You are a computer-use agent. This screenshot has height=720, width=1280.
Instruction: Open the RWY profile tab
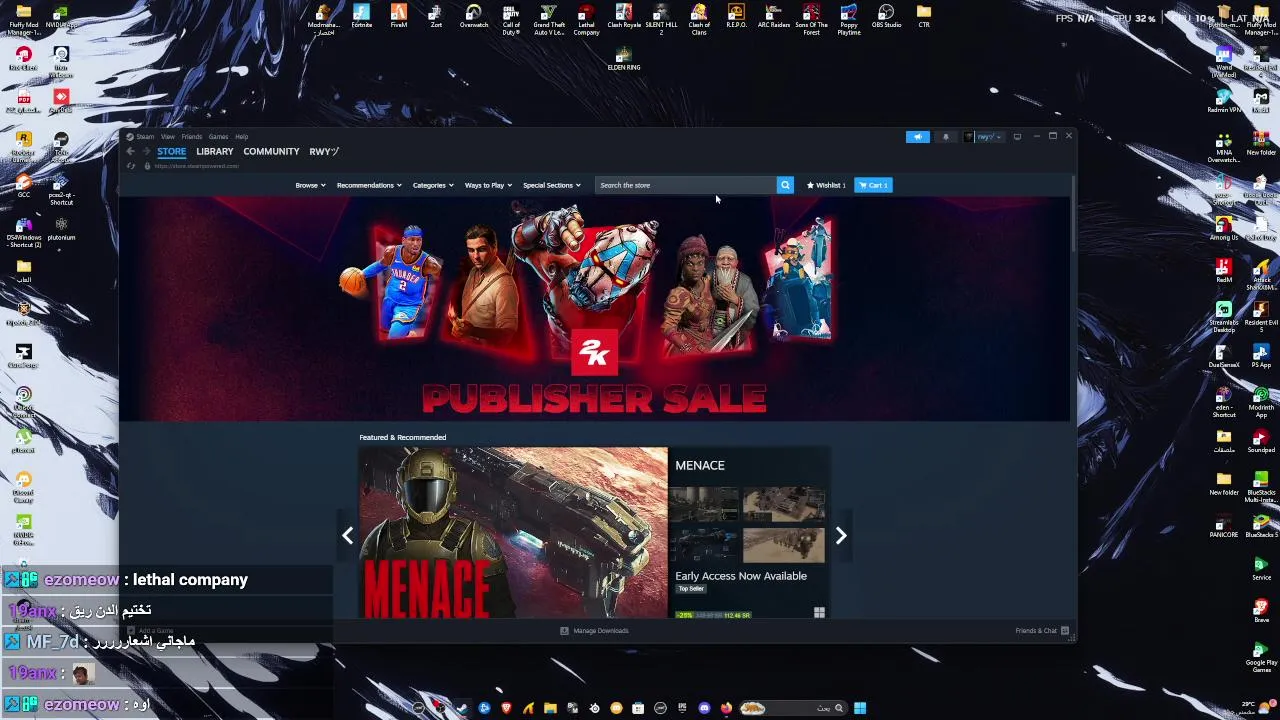click(x=324, y=152)
